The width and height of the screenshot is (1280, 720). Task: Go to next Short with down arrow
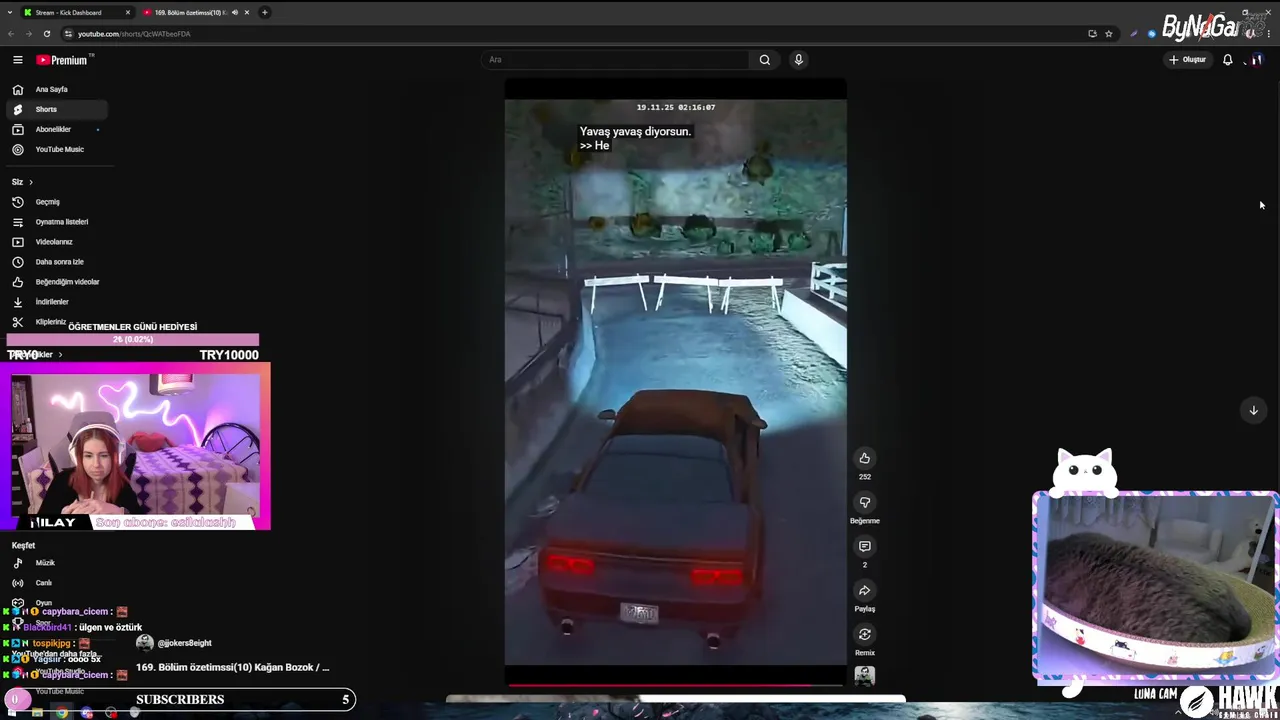pos(1253,410)
